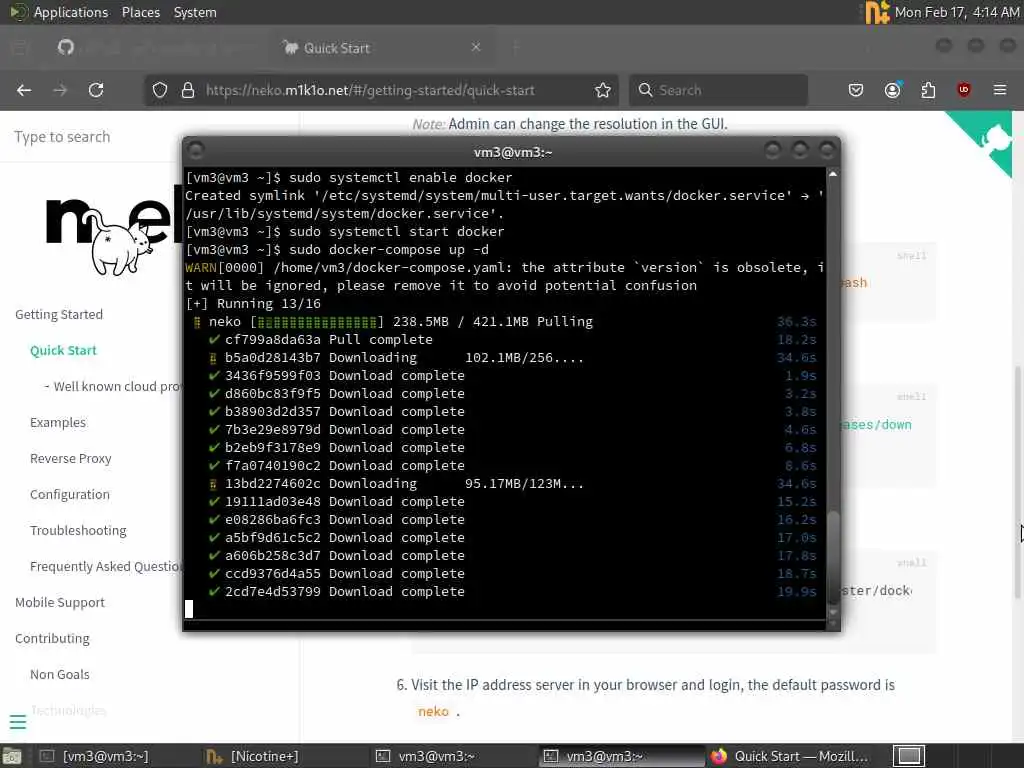Click the uBlock Origin extension icon
The image size is (1024, 768).
point(964,90)
